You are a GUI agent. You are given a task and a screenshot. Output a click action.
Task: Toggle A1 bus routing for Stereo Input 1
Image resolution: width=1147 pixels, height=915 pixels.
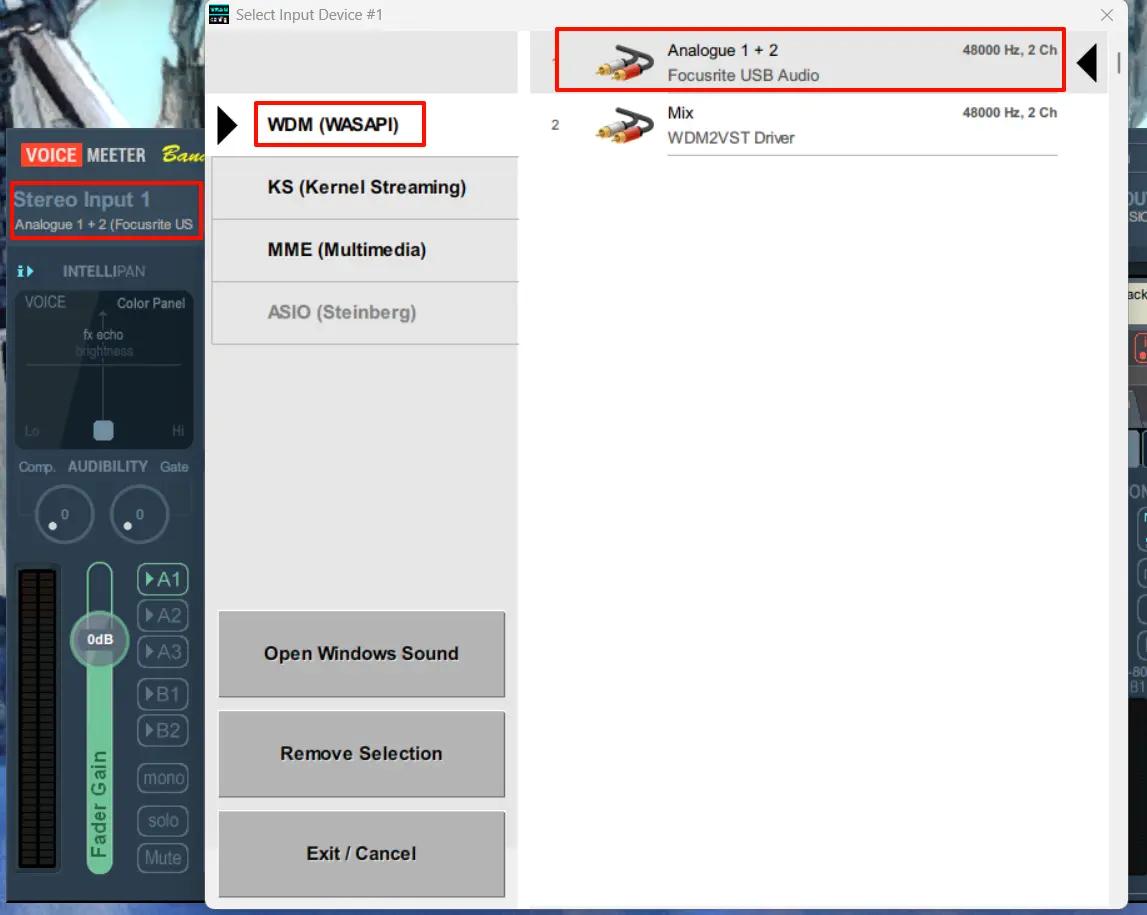pyautogui.click(x=162, y=579)
